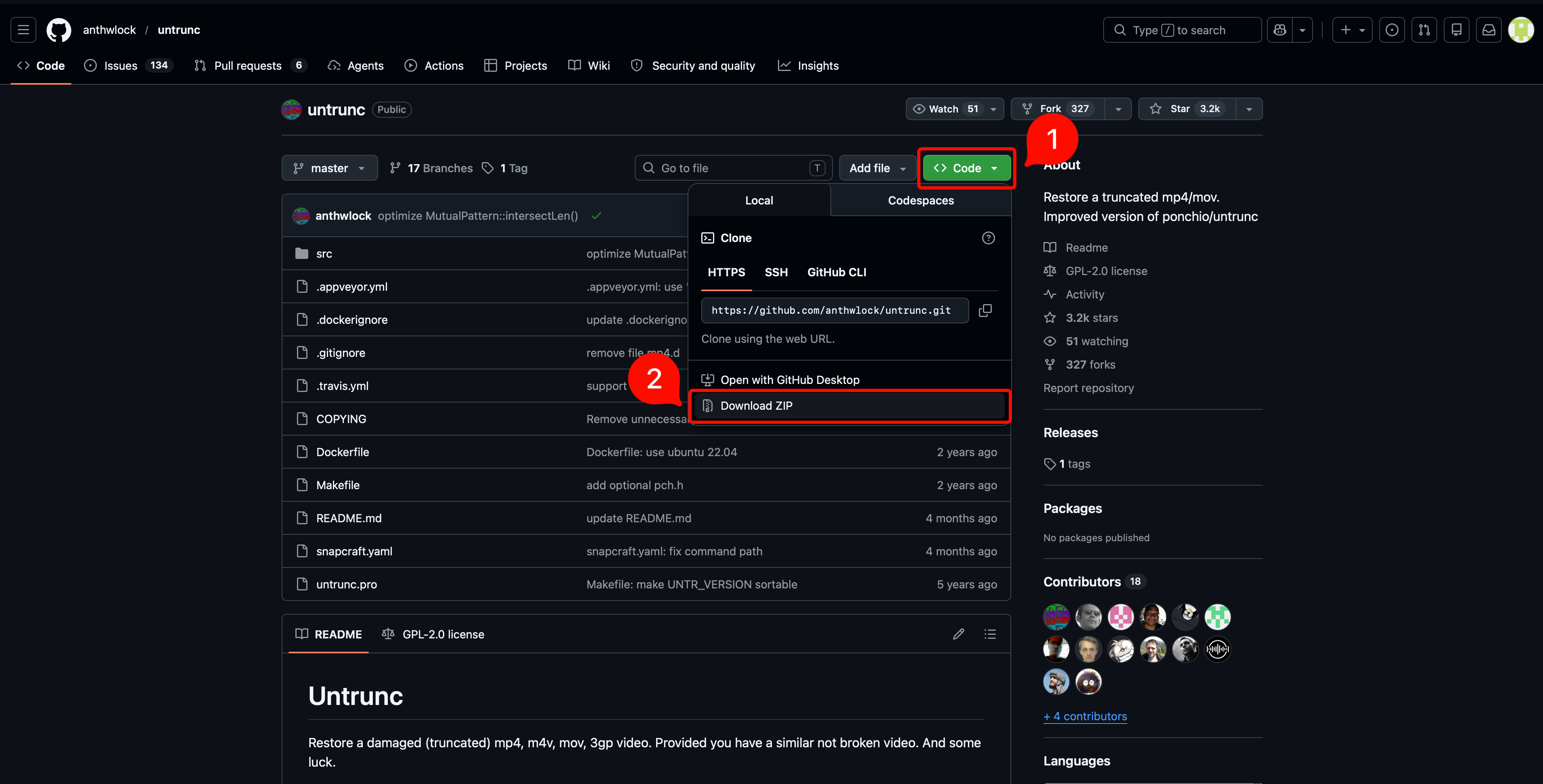The image size is (1543, 784).
Task: Open the src folder
Action: pyautogui.click(x=324, y=254)
